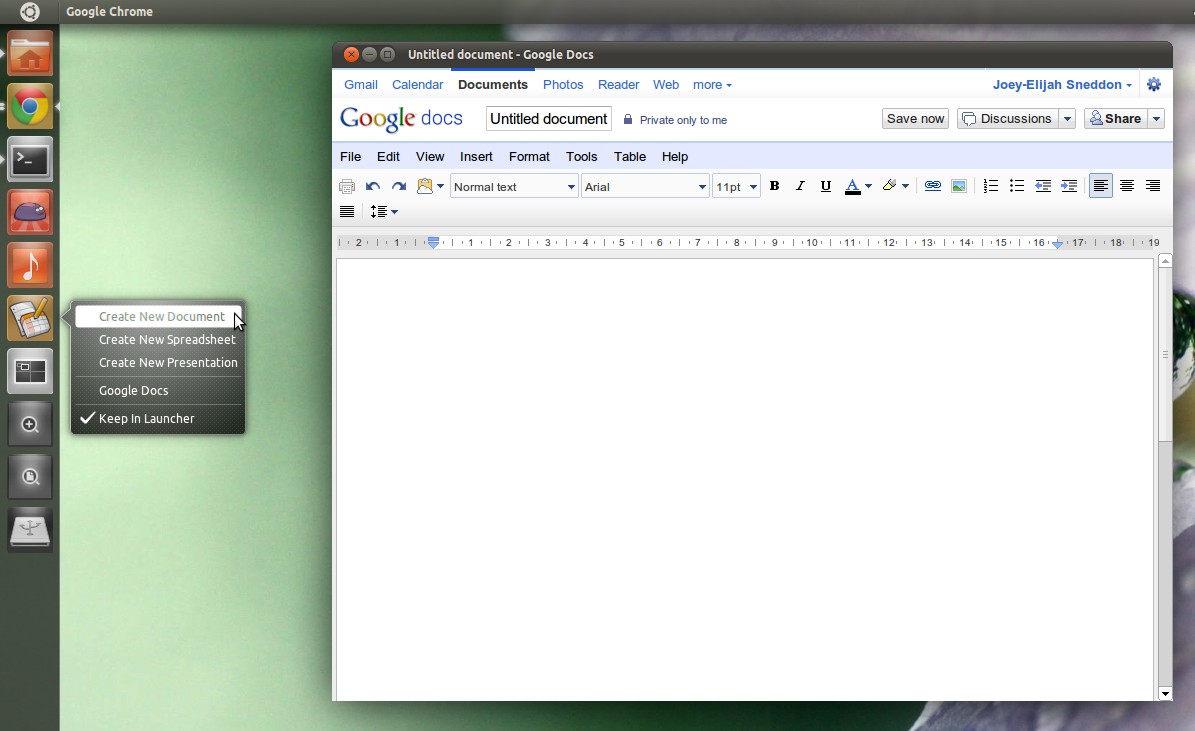The image size is (1195, 731).
Task: Select left align
Action: [1100, 186]
